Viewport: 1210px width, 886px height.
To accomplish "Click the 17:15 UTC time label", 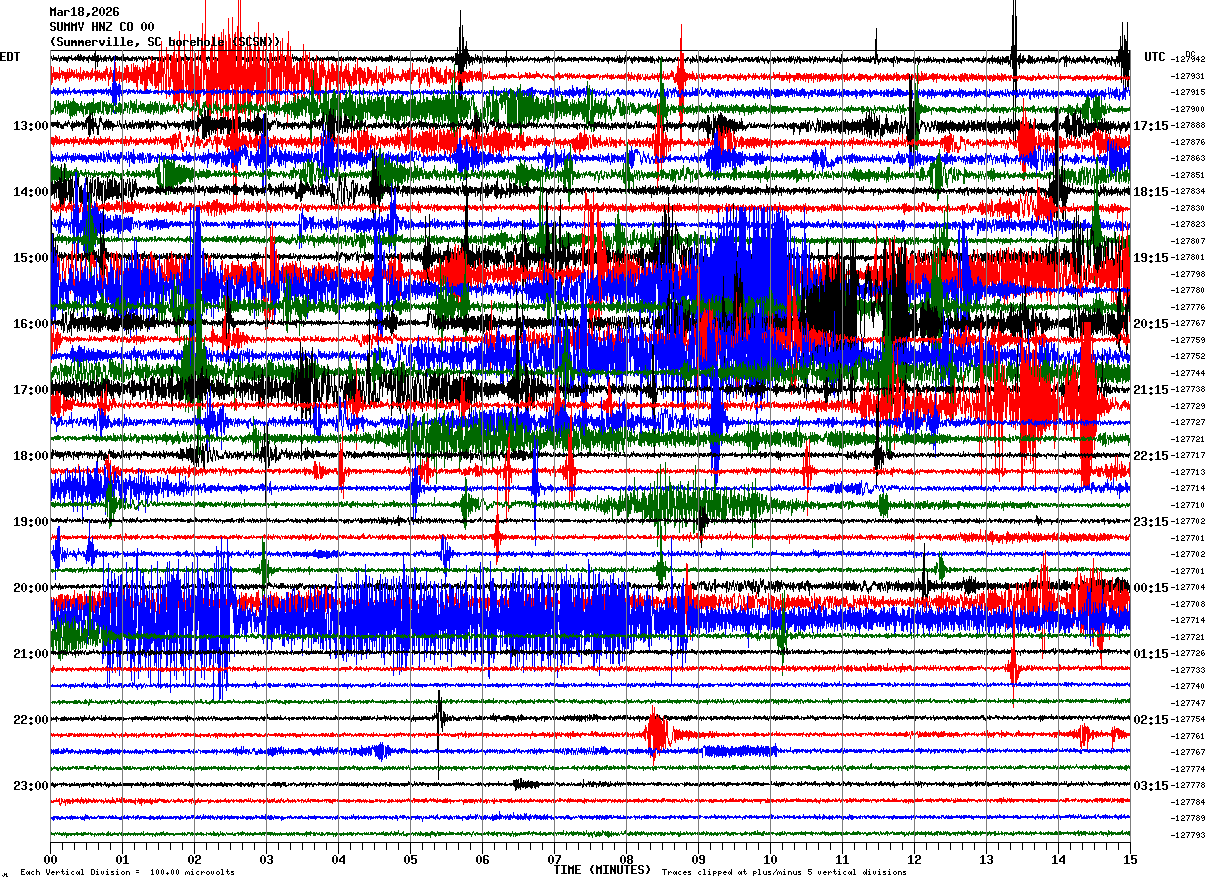I will click(x=1151, y=126).
